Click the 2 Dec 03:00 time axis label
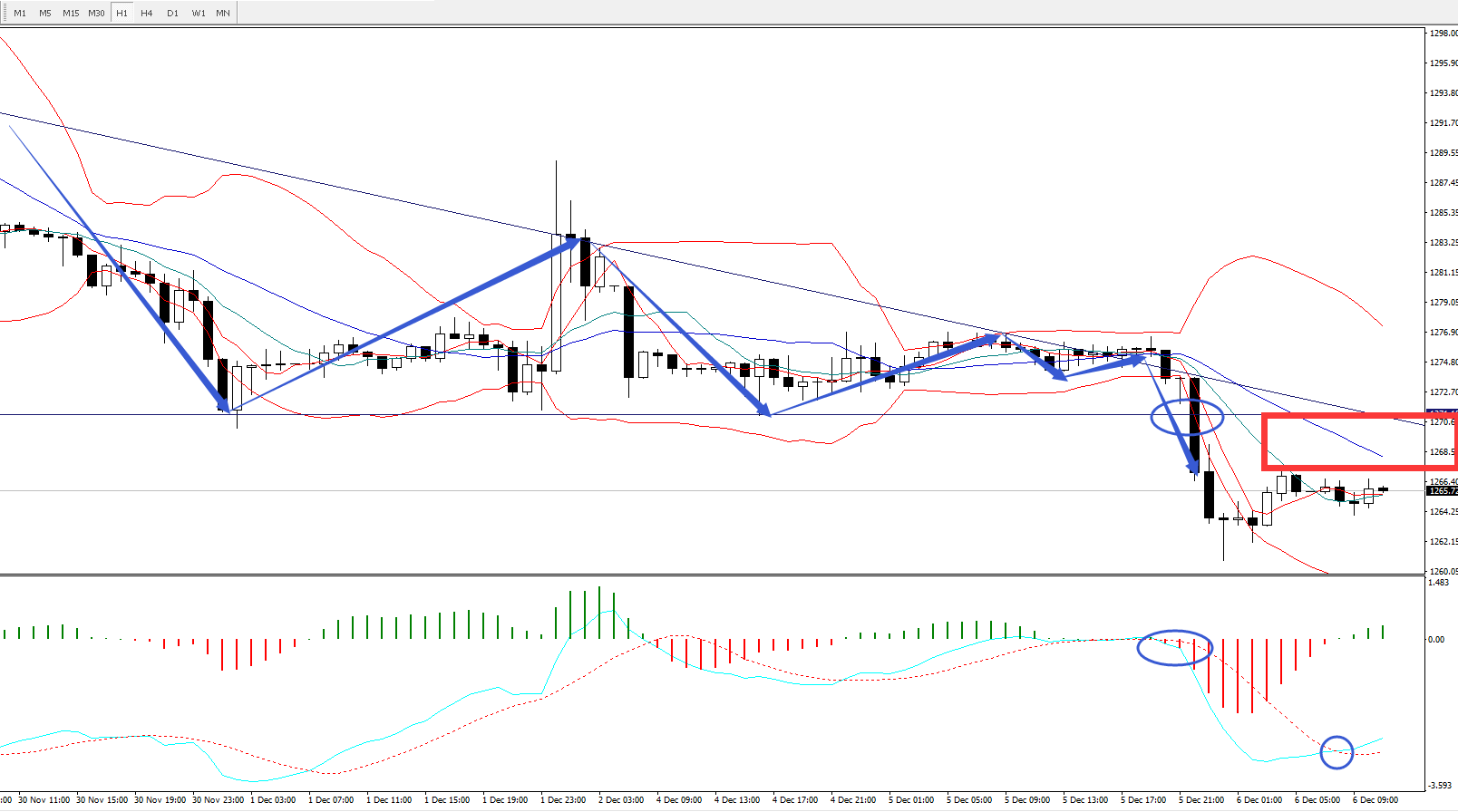 pyautogui.click(x=621, y=800)
